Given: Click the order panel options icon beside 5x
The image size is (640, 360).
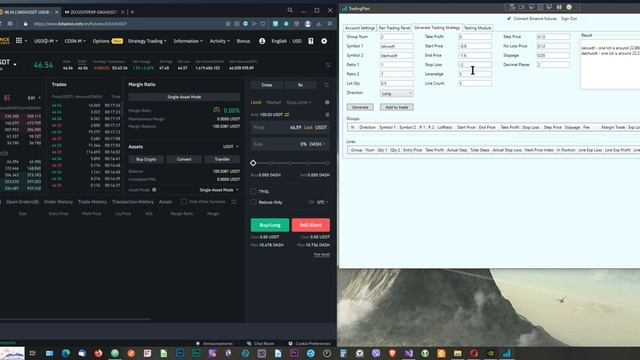Looking at the screenshot, I should (x=326, y=85).
